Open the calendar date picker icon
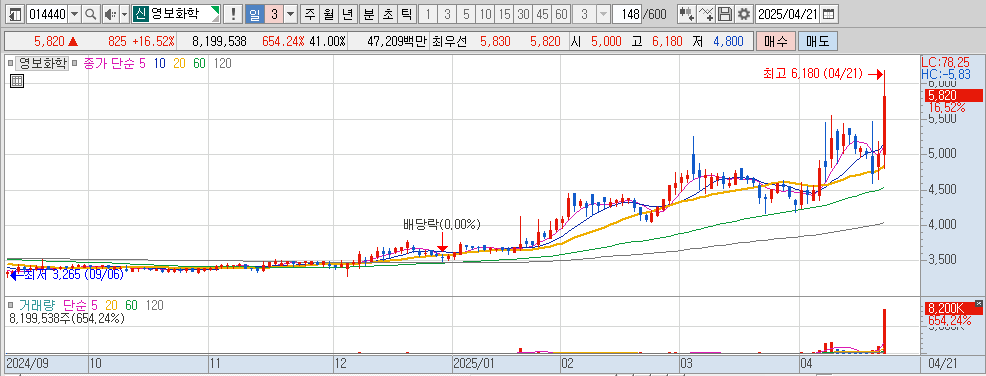Screen dimensions: 986x376 click(x=829, y=14)
